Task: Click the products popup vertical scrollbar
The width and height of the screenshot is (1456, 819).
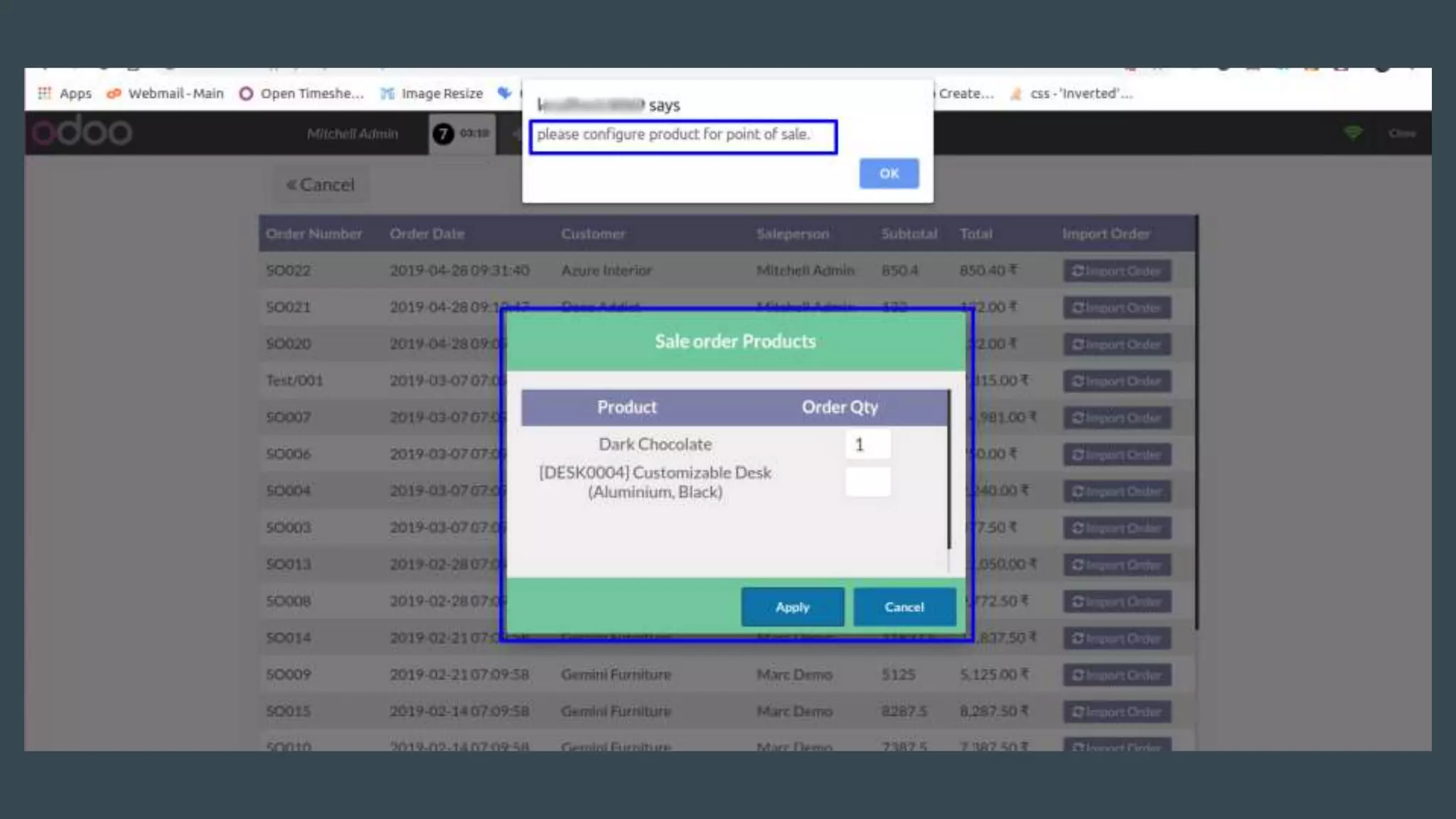Action: (948, 469)
